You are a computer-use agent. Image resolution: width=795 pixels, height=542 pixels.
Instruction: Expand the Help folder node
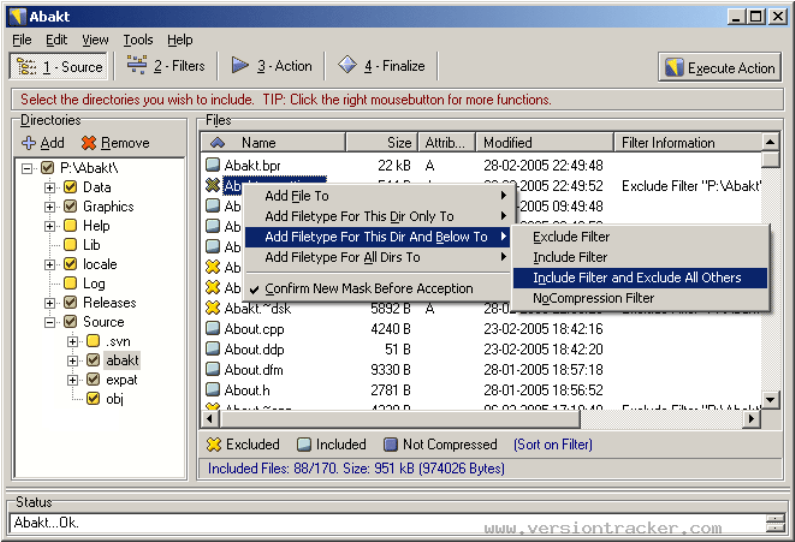[50, 226]
